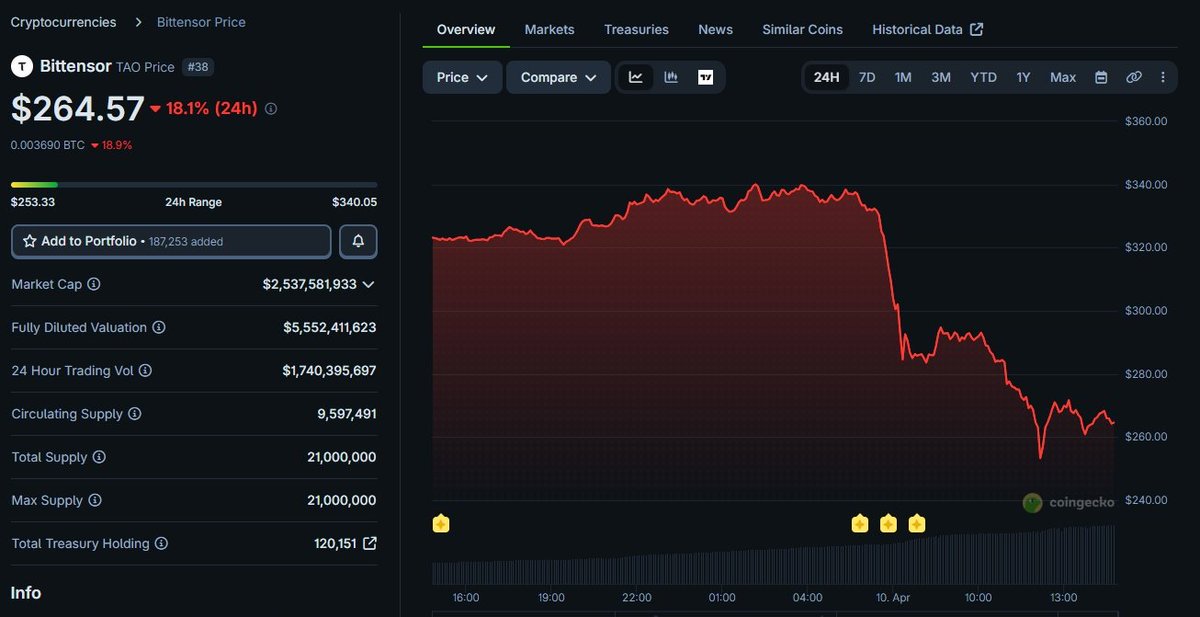
Task: Go to the Cryptocurrencies breadcrumb link
Action: [63, 22]
